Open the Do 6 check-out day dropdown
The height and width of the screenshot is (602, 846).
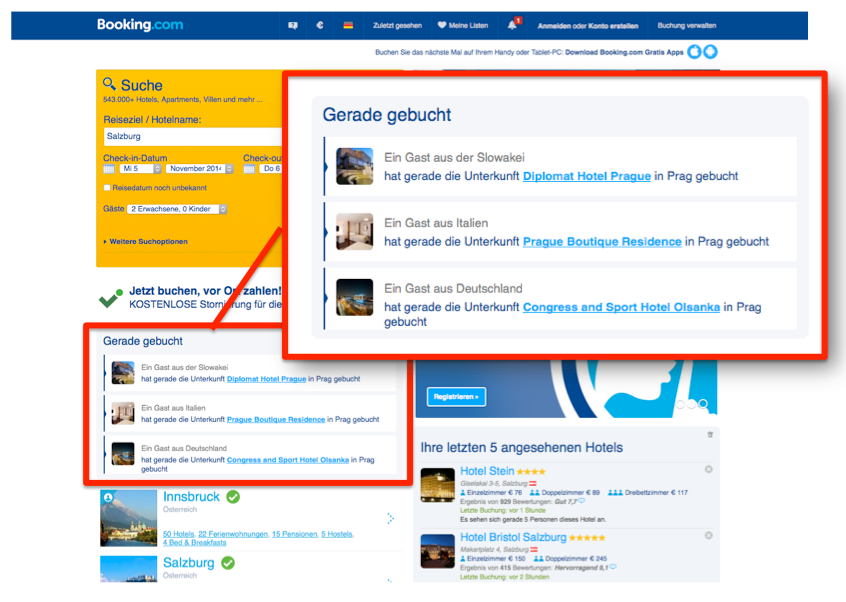coord(271,169)
